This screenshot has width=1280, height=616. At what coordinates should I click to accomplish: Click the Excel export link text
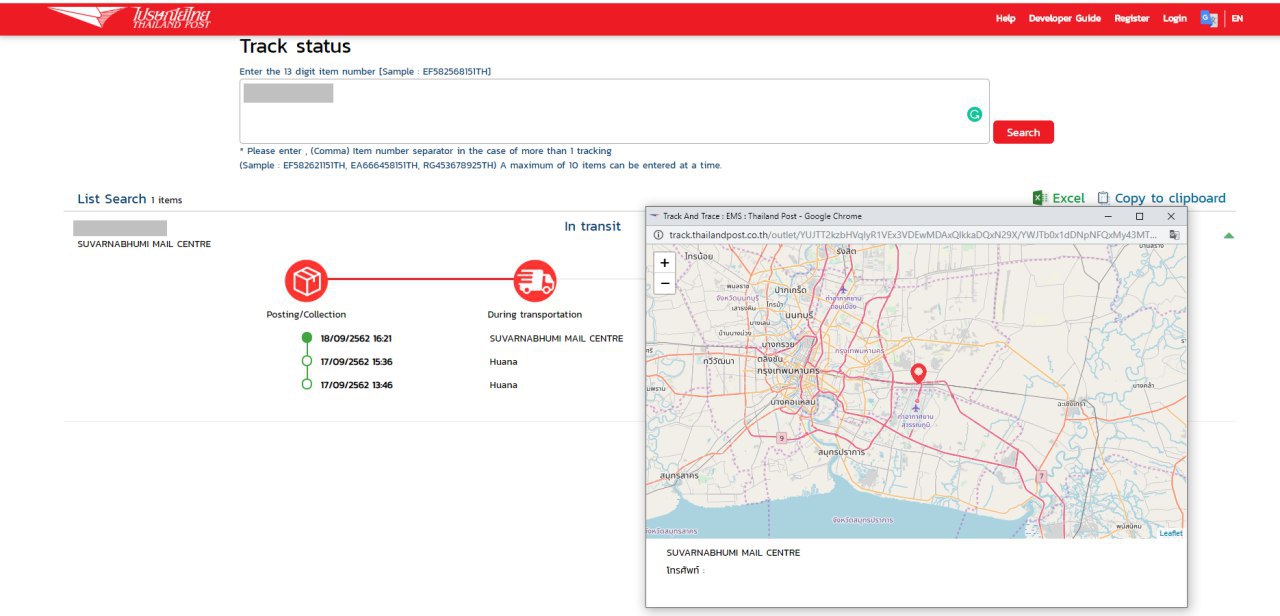click(x=1068, y=198)
